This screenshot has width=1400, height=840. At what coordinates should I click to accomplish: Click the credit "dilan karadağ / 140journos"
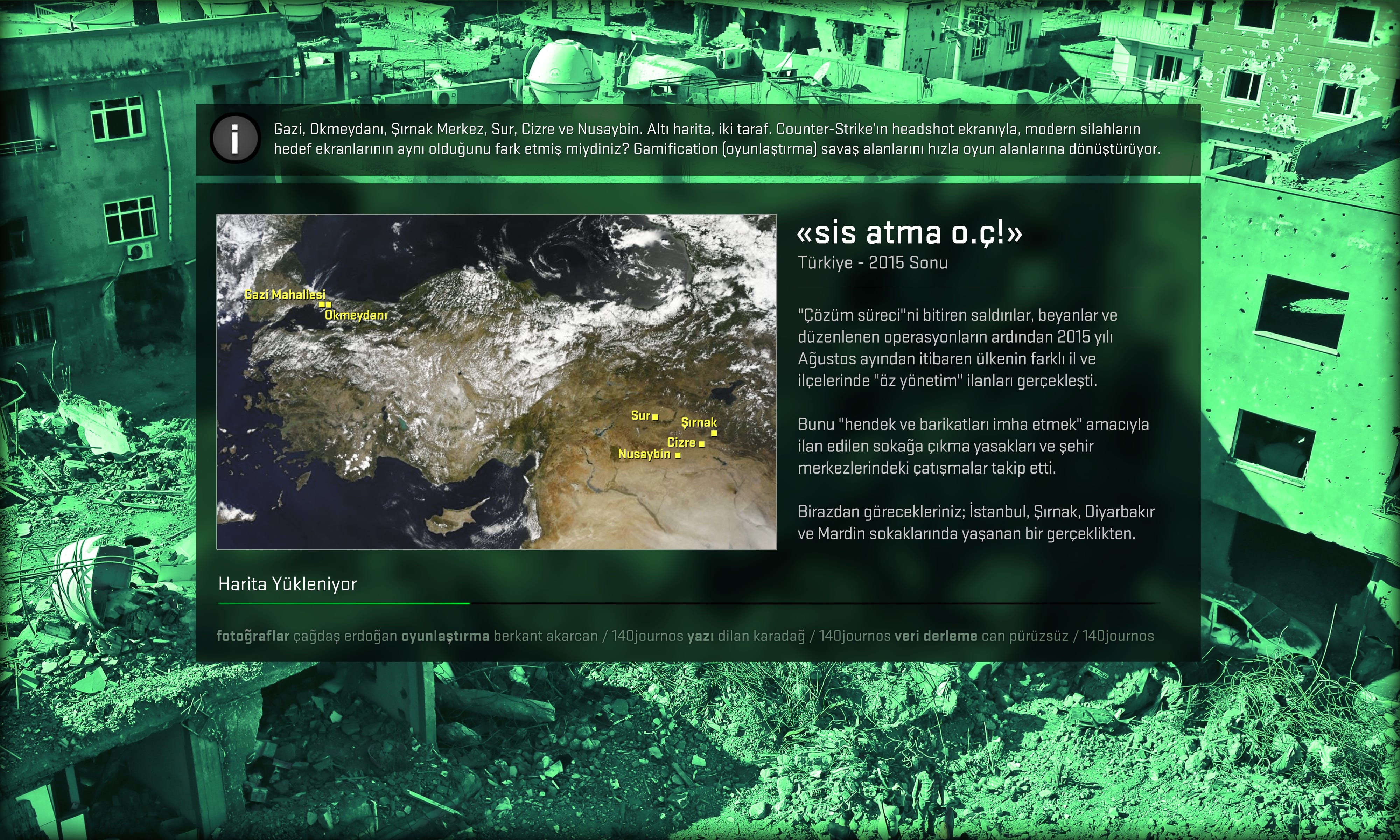(x=804, y=636)
